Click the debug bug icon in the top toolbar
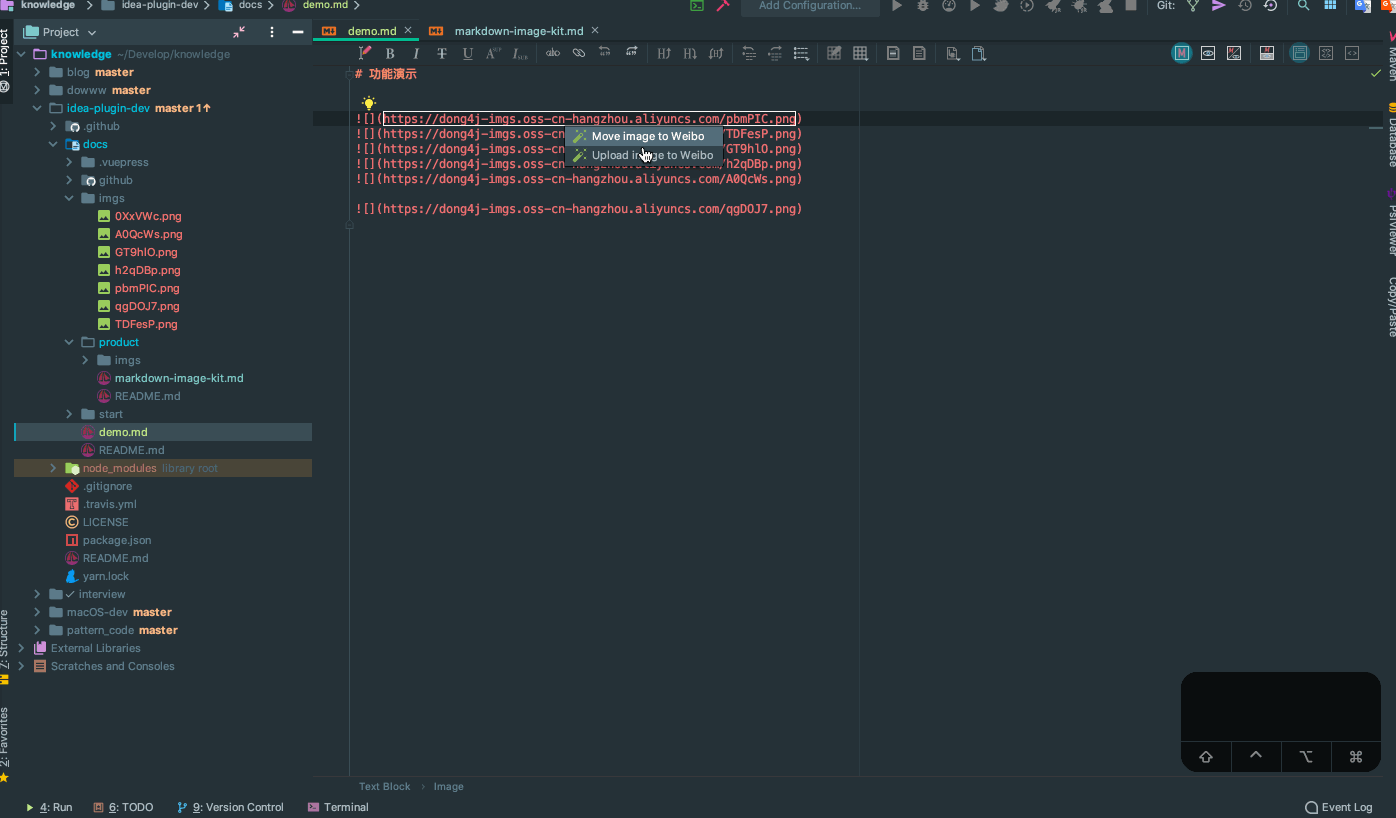 click(x=923, y=6)
